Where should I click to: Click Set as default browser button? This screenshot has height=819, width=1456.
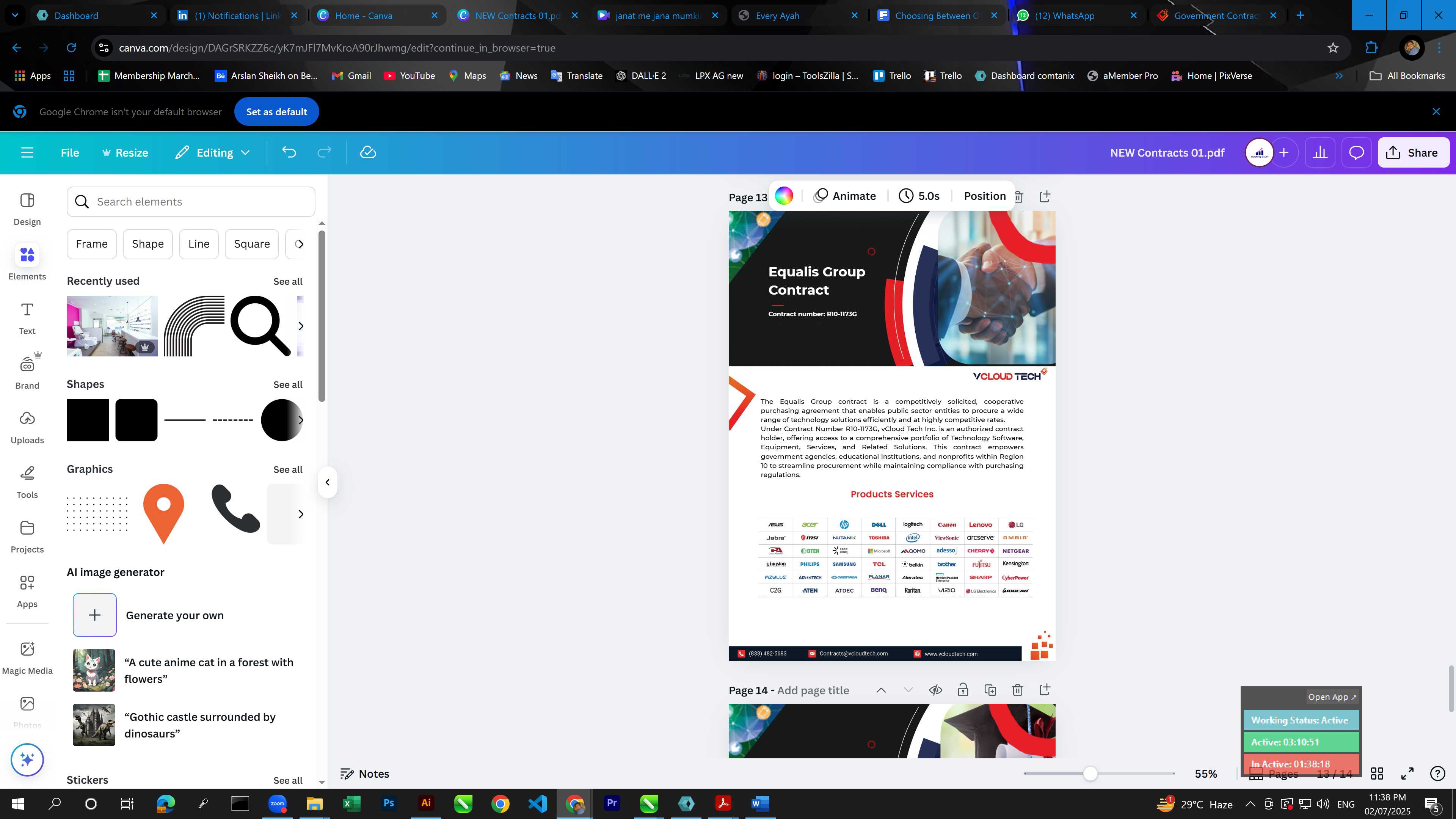pyautogui.click(x=276, y=112)
